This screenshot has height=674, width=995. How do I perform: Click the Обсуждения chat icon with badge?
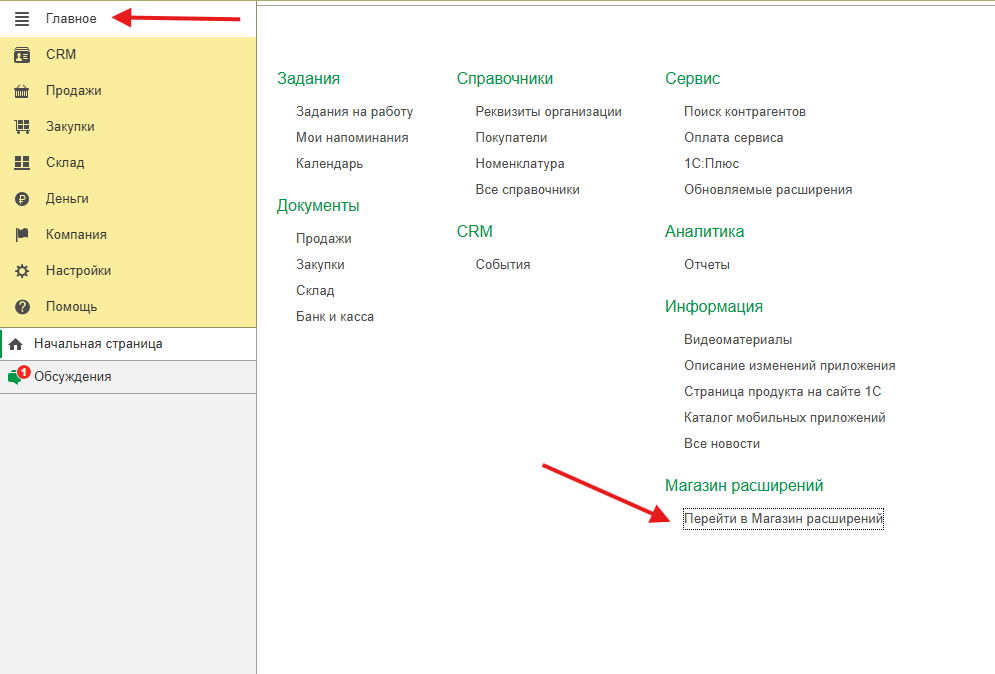(x=18, y=376)
